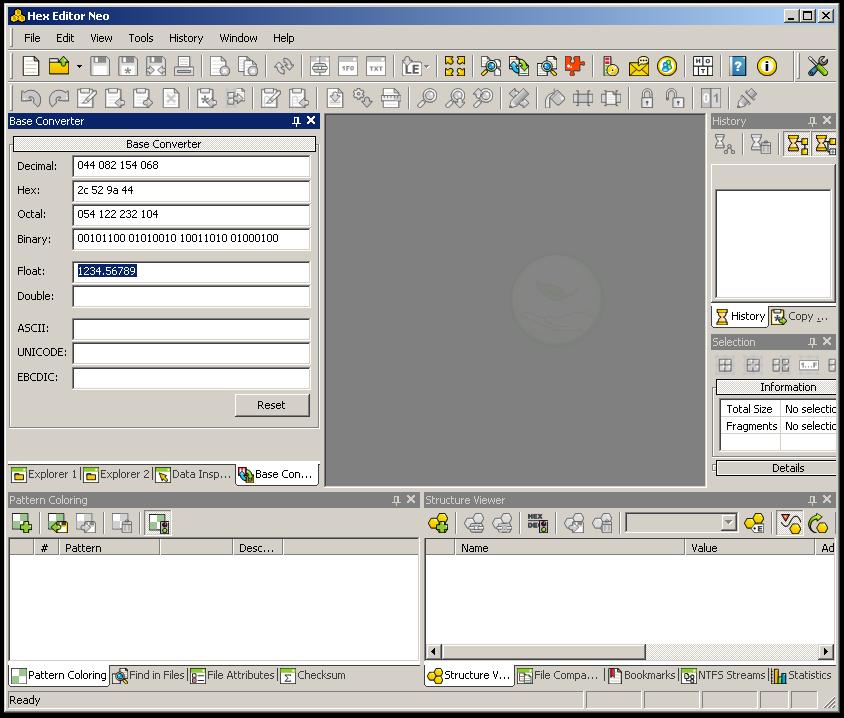Toggle HEX/DEC display in Structure Viewer

pyautogui.click(x=537, y=523)
